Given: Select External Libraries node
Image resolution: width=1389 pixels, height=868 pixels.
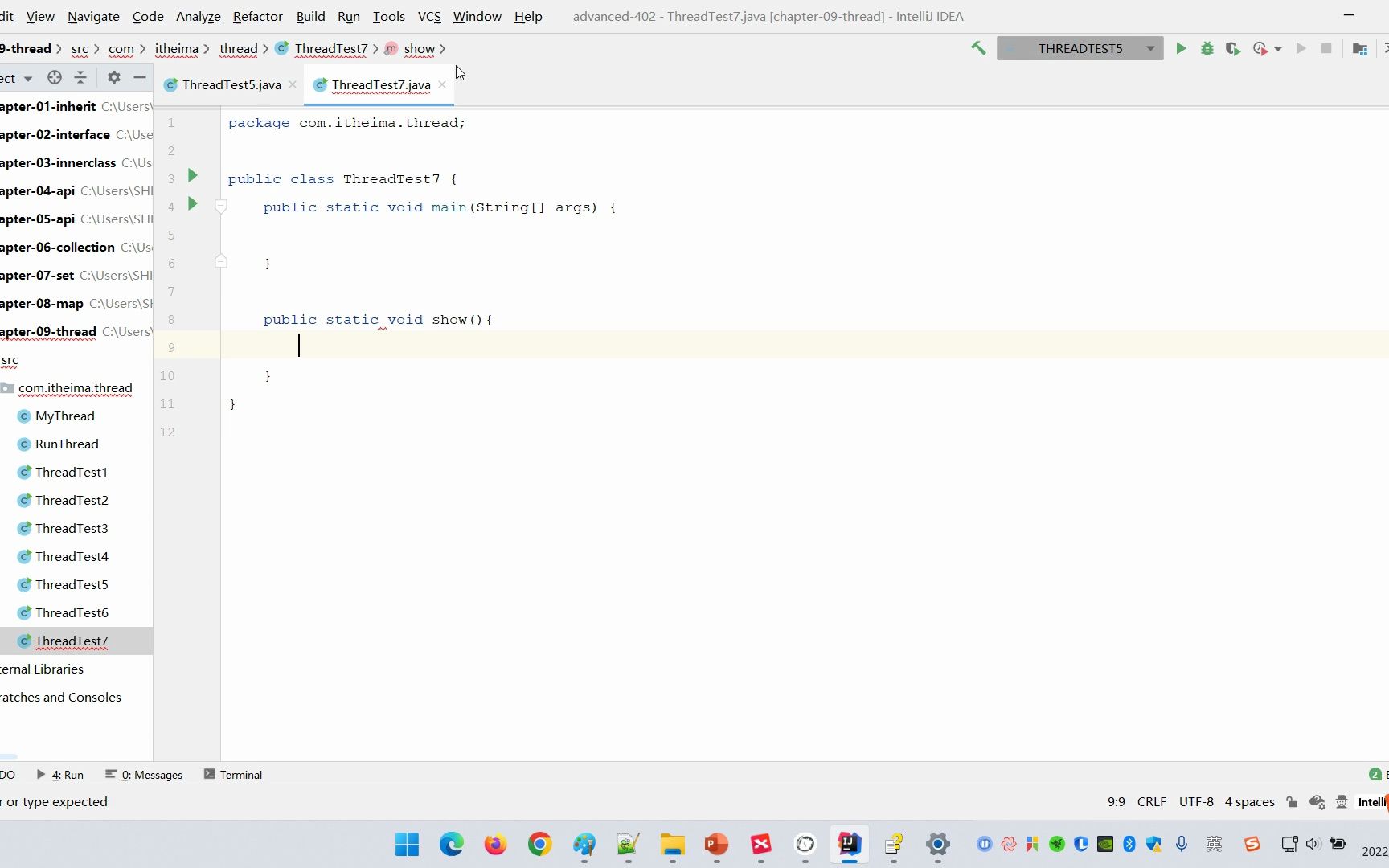Looking at the screenshot, I should 42,669.
